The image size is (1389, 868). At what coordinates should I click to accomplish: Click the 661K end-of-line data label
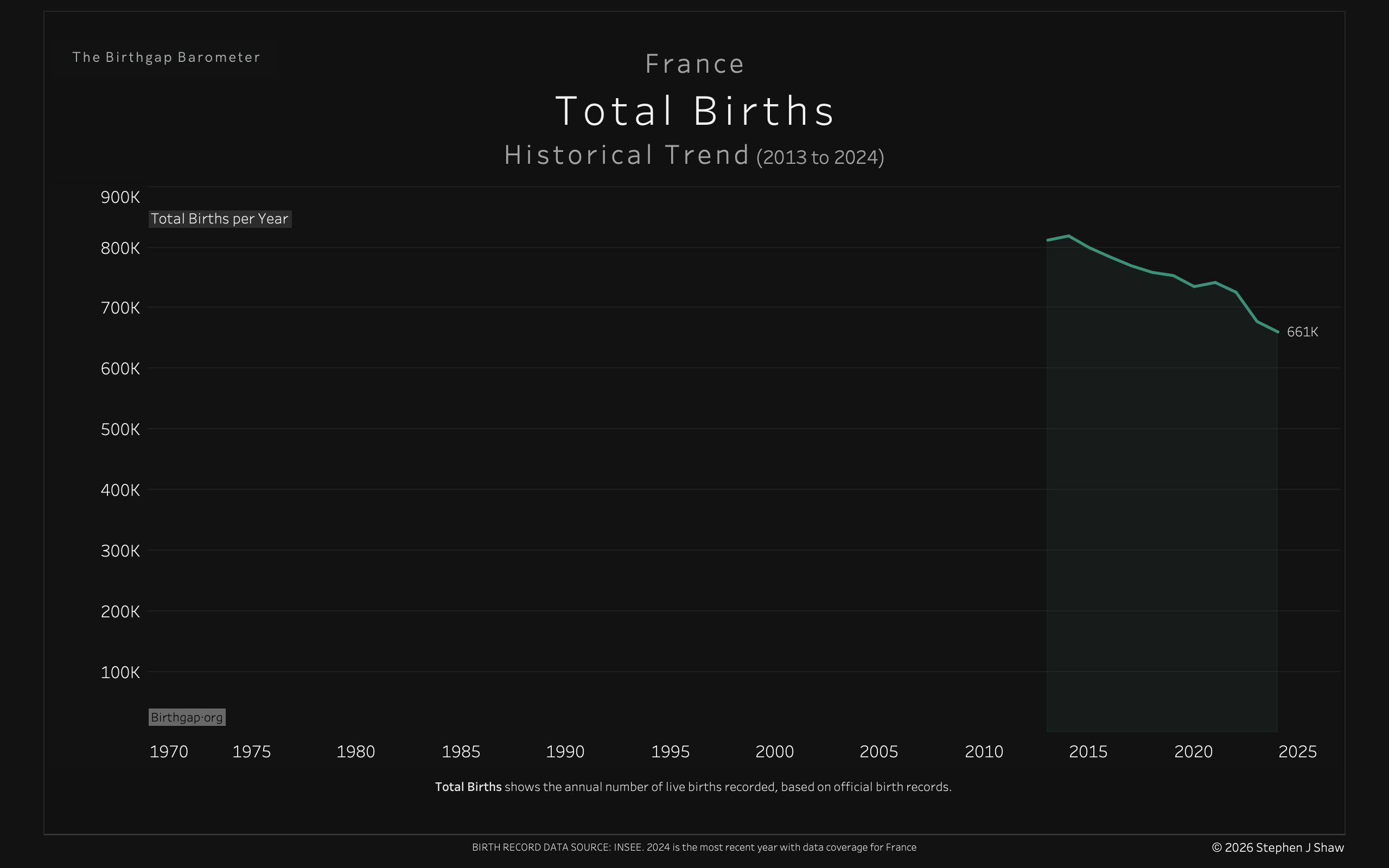tap(1302, 332)
